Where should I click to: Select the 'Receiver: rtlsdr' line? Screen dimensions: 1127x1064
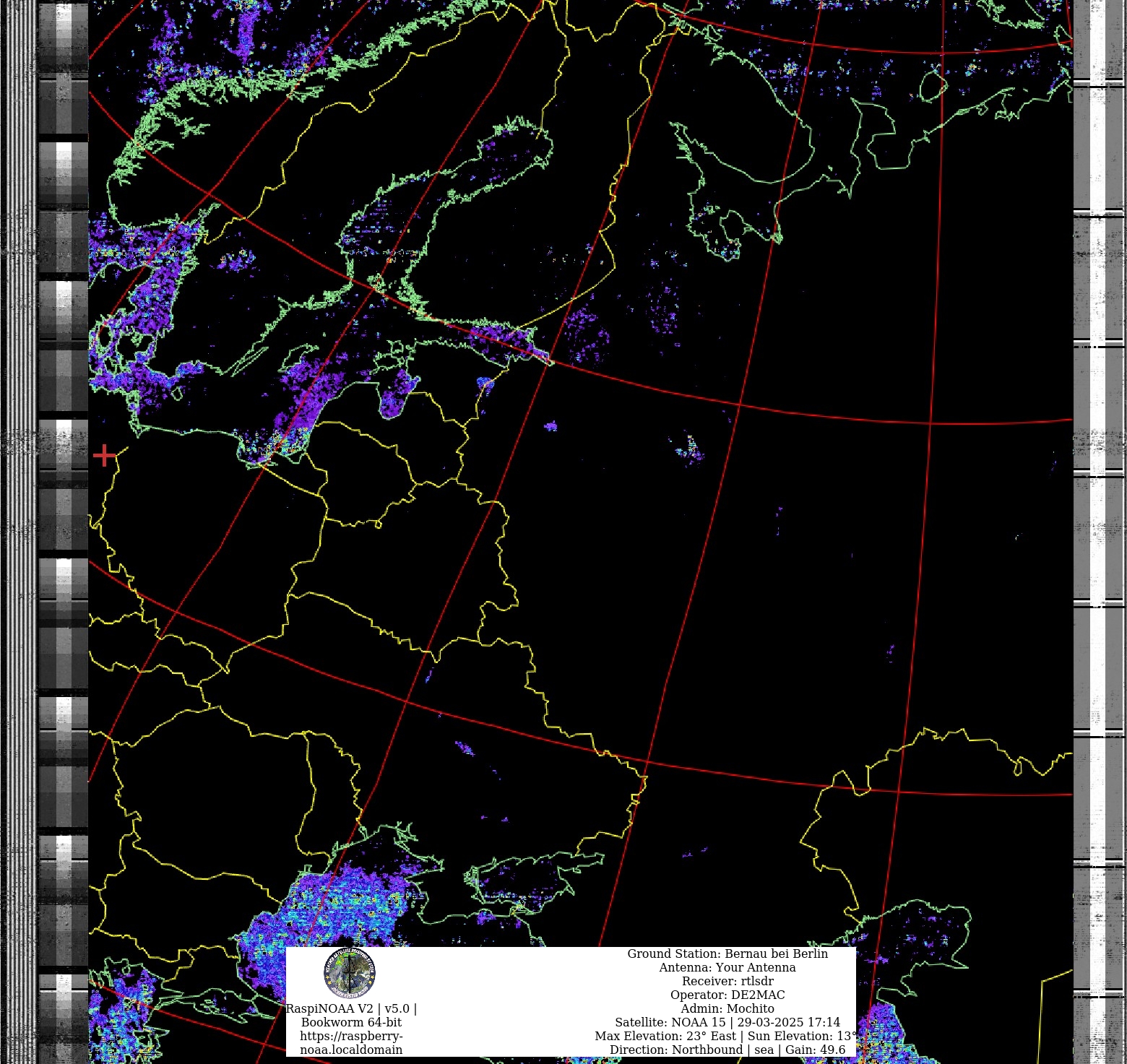727,981
